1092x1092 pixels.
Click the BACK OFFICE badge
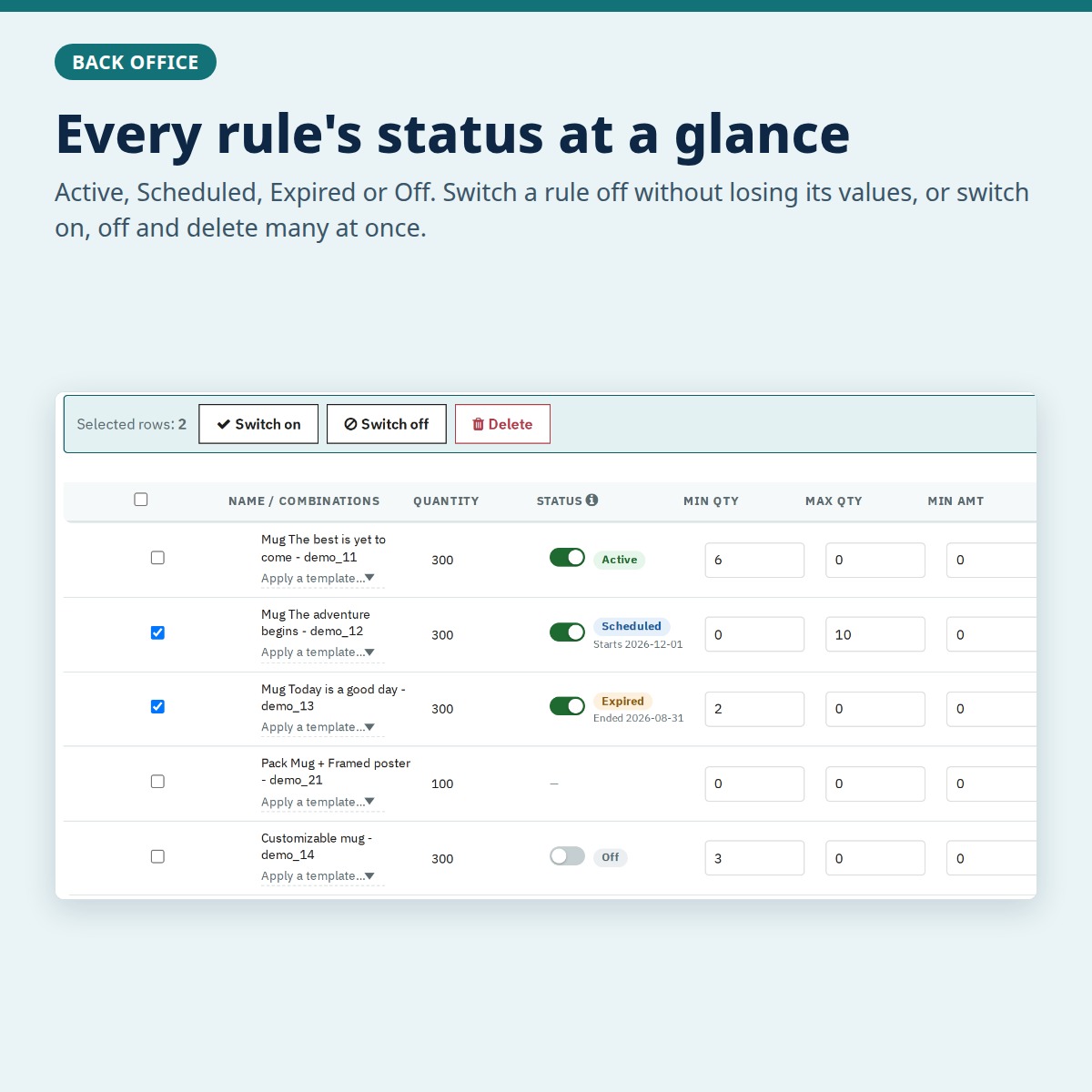click(136, 62)
